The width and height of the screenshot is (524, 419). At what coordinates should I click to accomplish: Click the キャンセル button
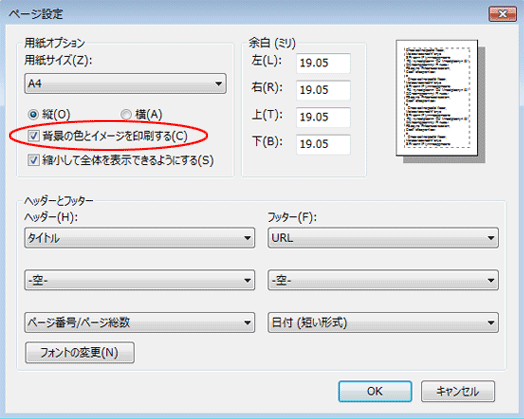click(458, 391)
